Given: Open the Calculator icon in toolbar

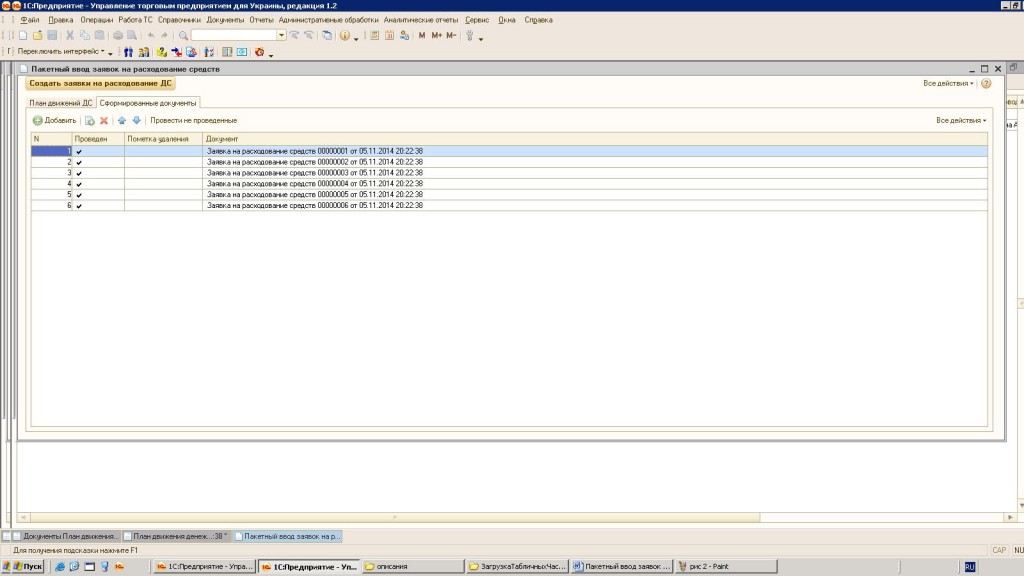Looking at the screenshot, I should click(374, 35).
